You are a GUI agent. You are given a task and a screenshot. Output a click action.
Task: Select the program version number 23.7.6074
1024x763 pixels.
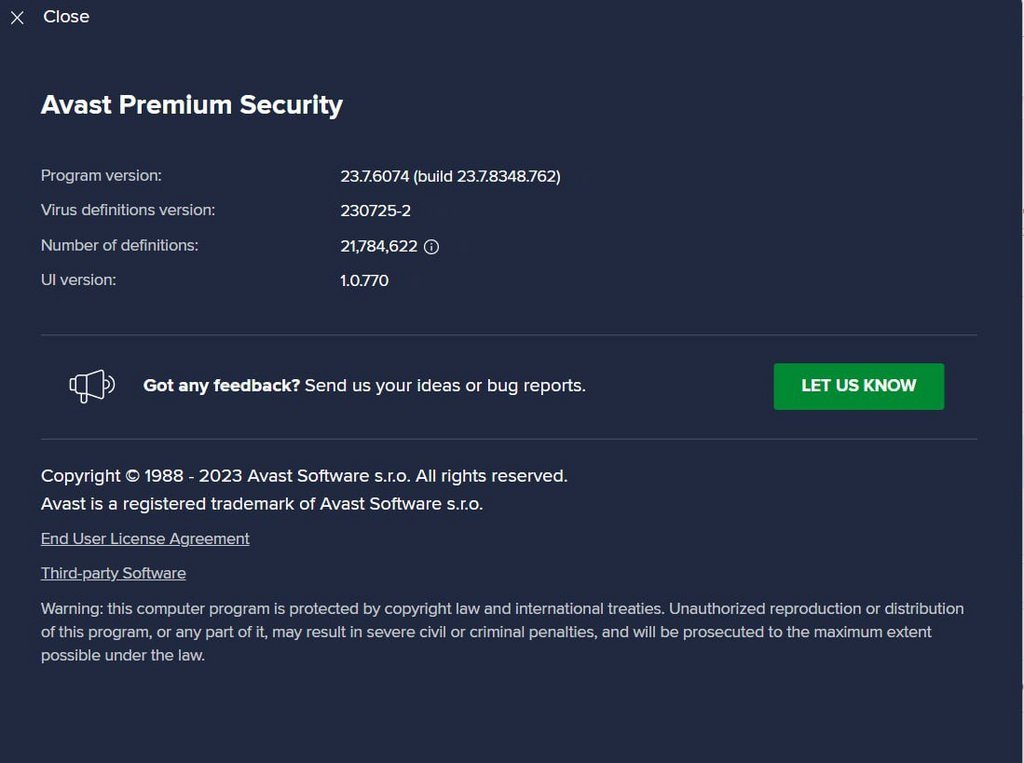[x=374, y=176]
